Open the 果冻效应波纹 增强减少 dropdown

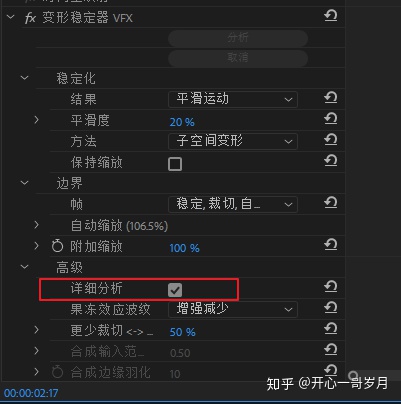pos(233,309)
